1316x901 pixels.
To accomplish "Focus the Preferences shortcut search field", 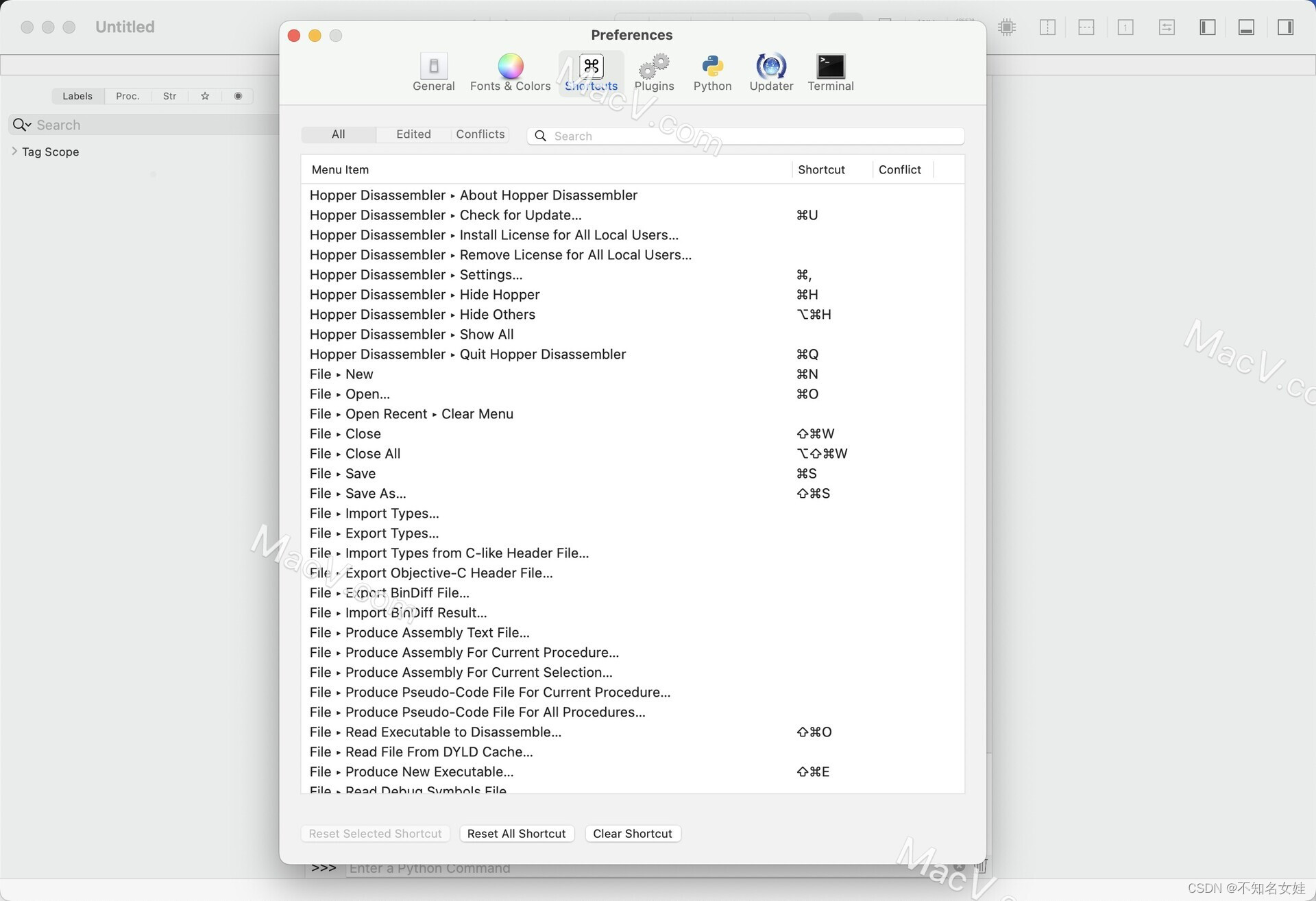I will pos(746,136).
